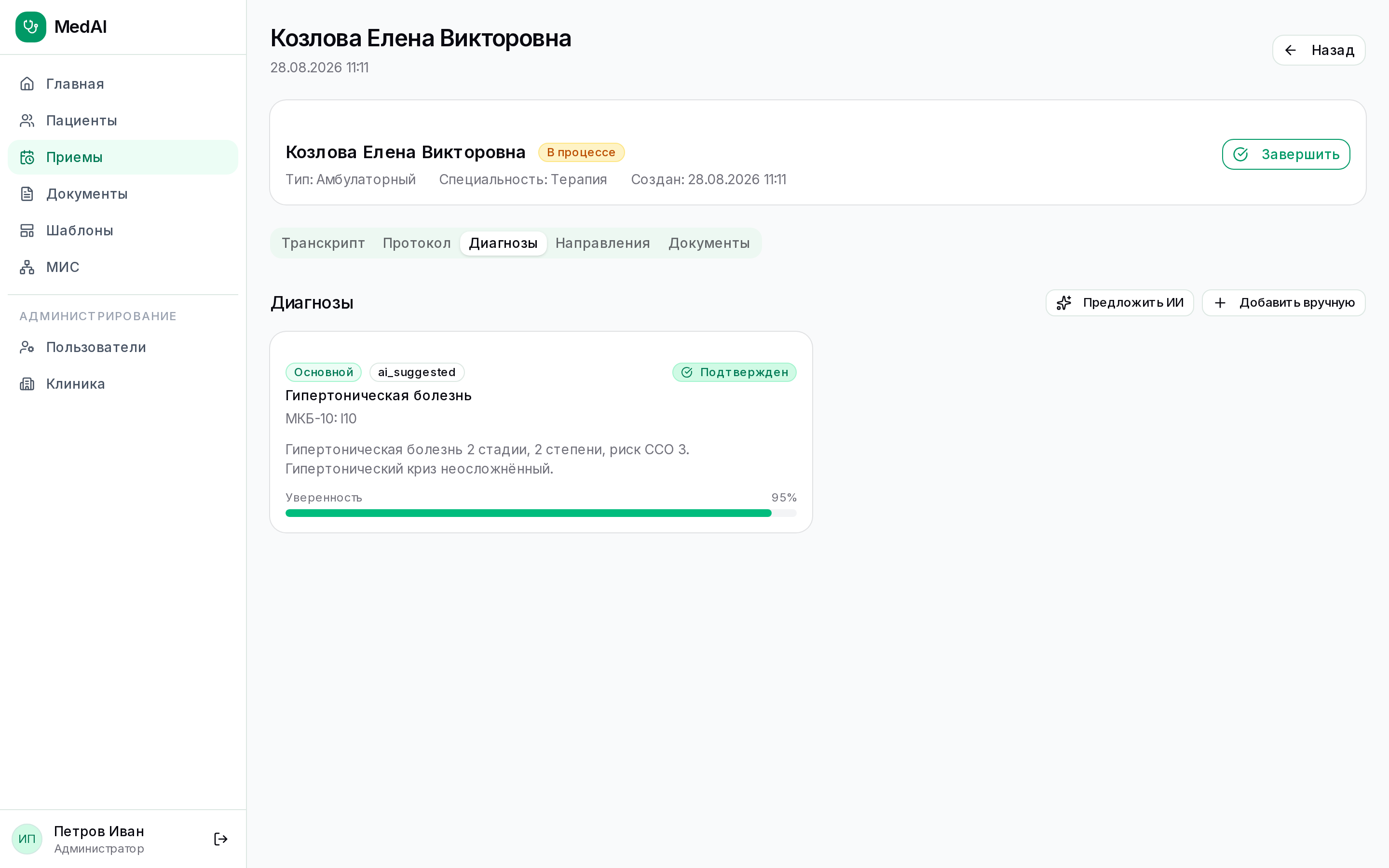Open the Протокол tab

coord(417,244)
